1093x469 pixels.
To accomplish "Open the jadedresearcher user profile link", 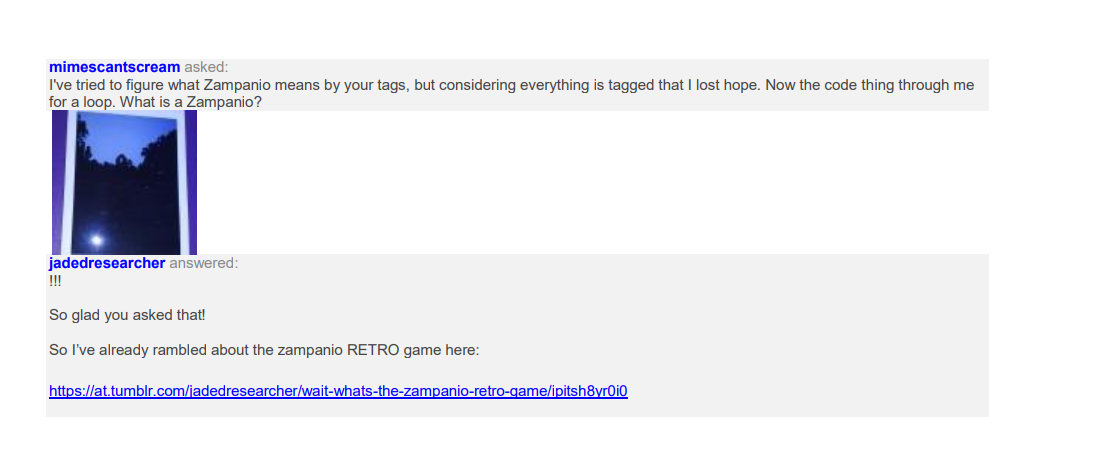I will 107,263.
